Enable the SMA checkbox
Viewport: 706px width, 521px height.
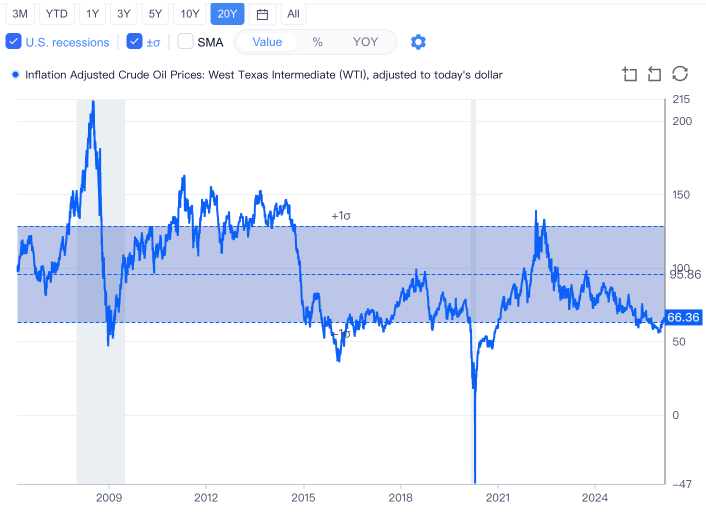185,41
